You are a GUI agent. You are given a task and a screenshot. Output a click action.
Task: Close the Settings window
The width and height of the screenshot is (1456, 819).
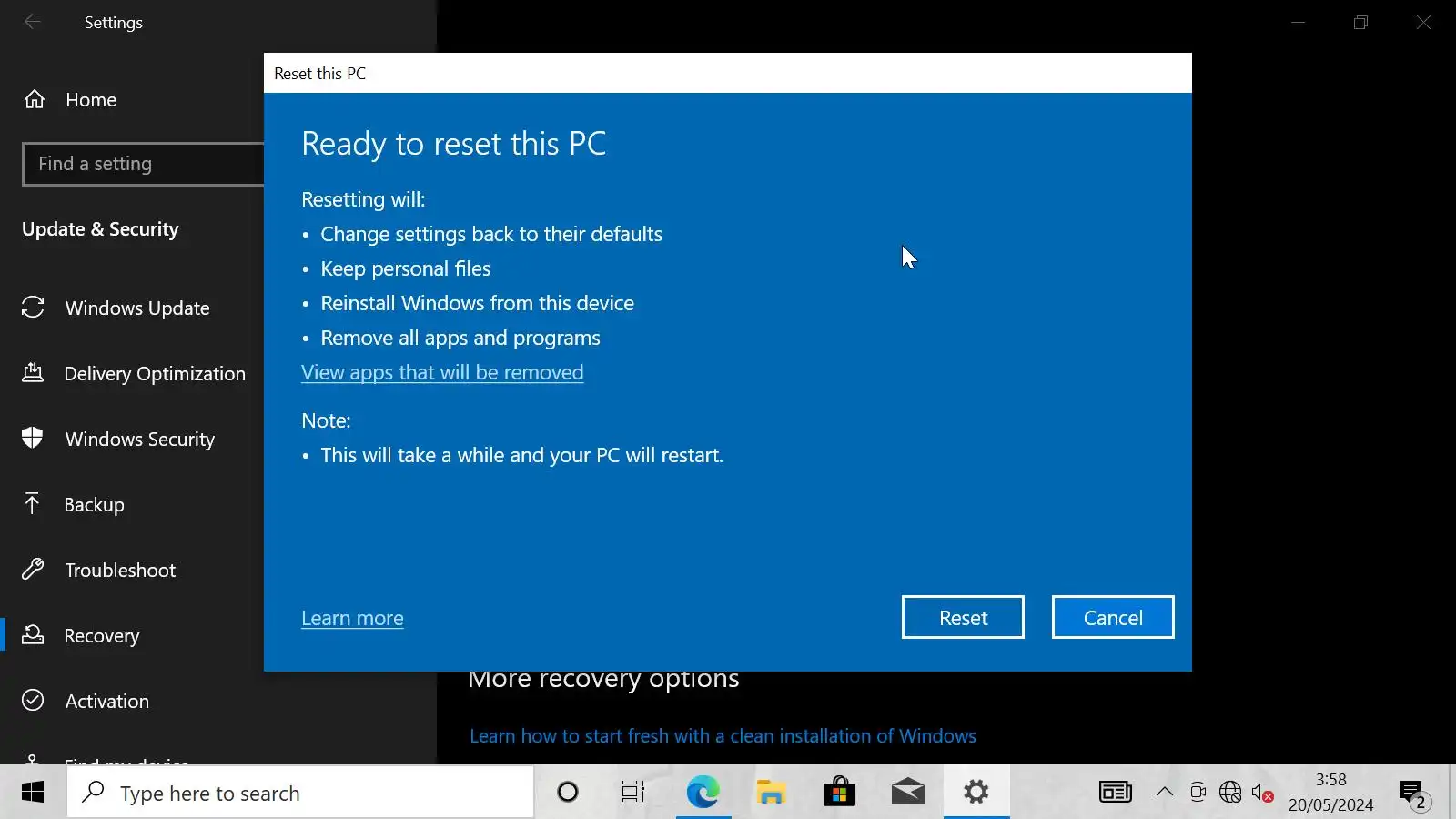click(x=1424, y=22)
